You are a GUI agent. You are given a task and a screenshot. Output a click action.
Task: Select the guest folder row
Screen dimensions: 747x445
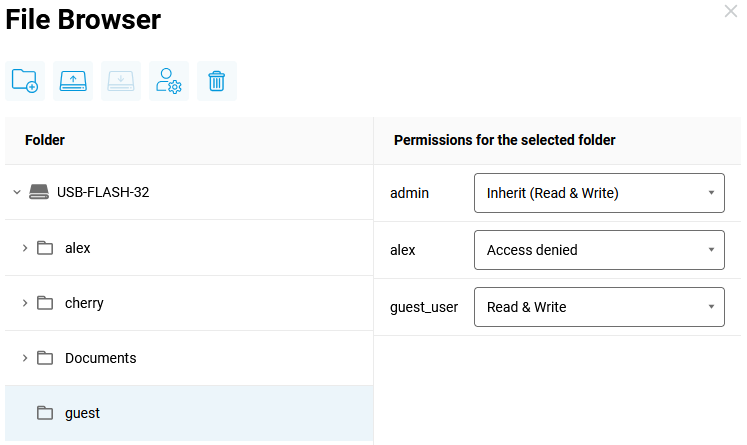pyautogui.click(x=189, y=413)
